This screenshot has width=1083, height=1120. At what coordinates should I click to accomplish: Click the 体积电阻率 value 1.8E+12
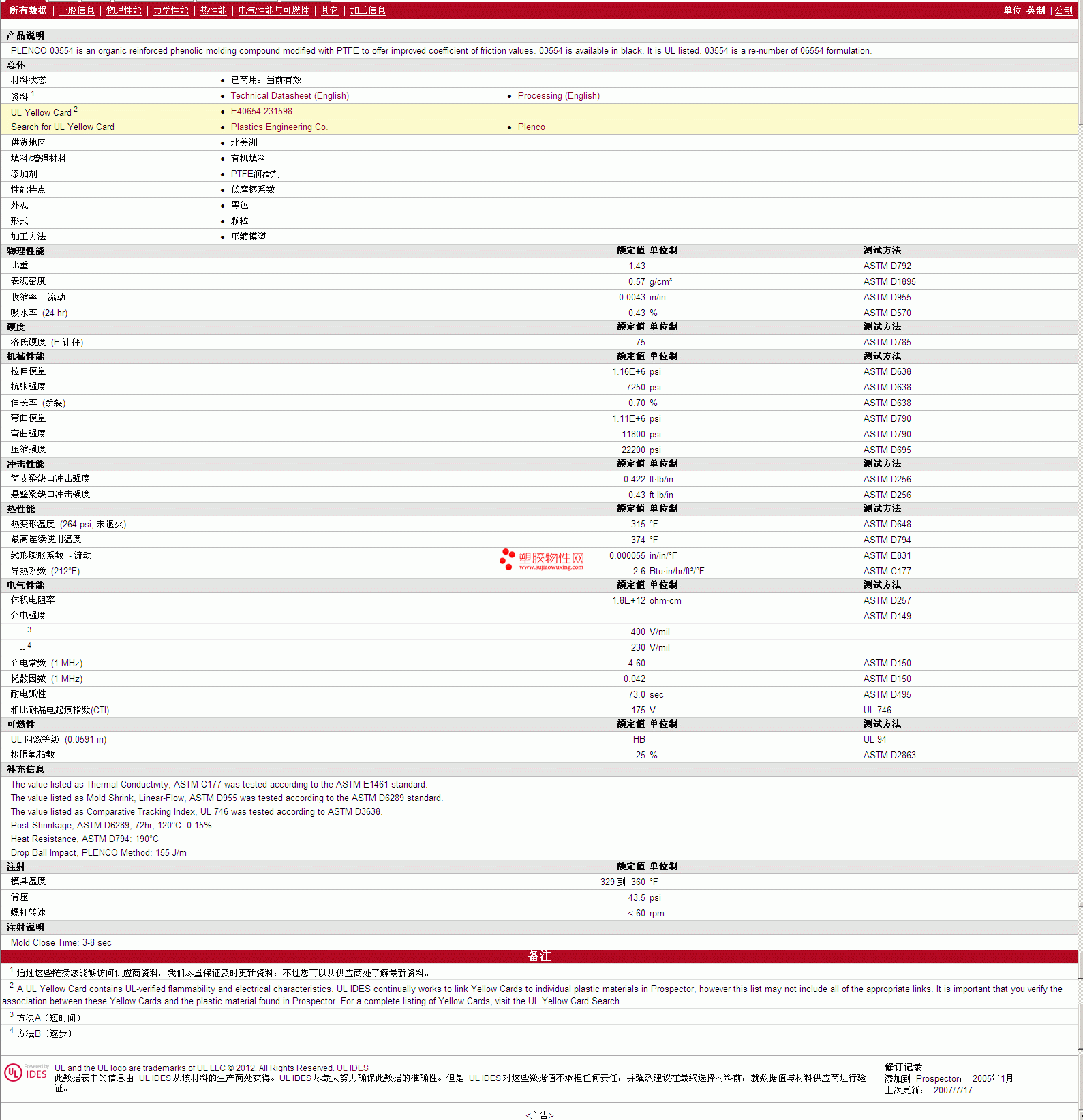click(x=628, y=601)
